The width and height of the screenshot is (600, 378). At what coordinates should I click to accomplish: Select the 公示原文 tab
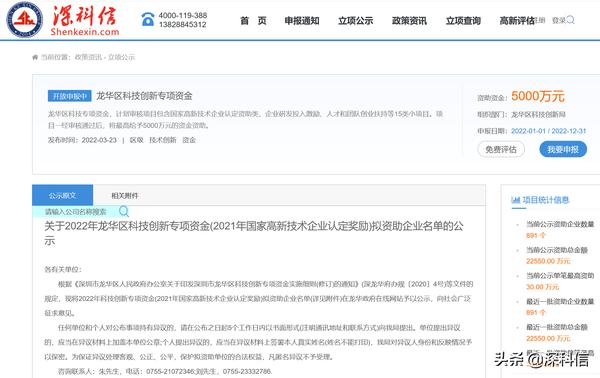coord(62,196)
